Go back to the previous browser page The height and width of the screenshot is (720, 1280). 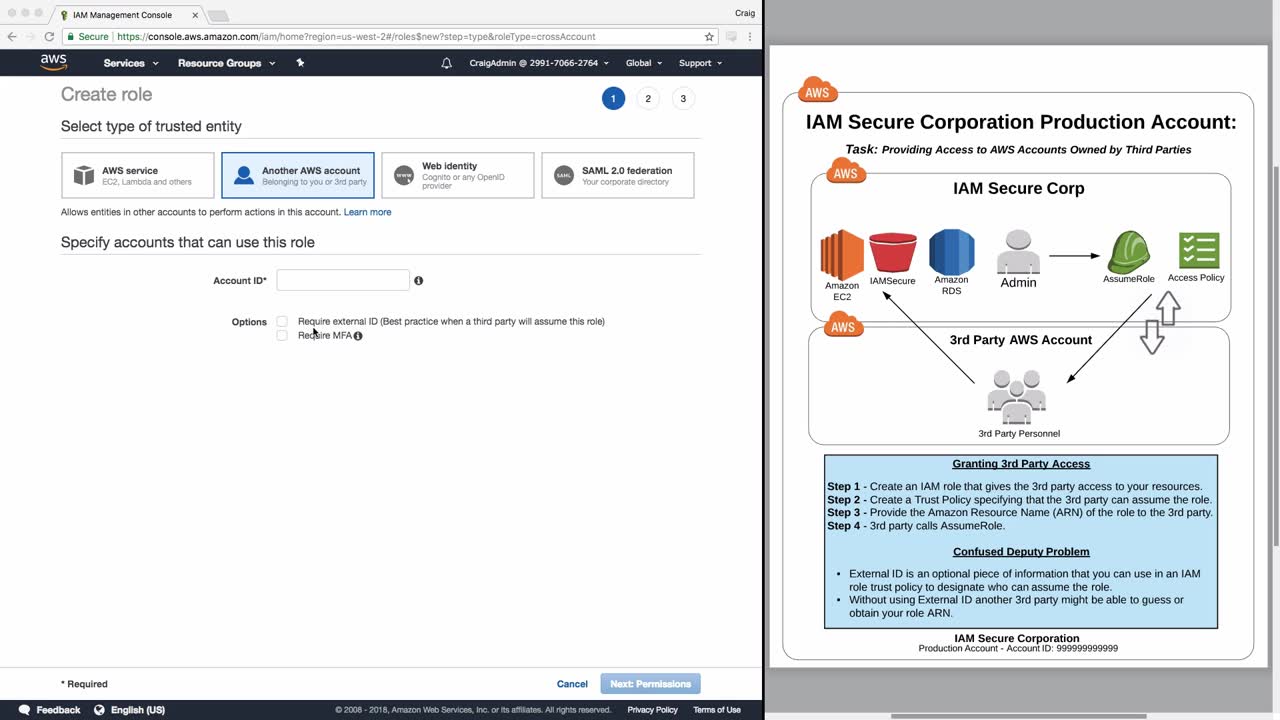(x=12, y=36)
